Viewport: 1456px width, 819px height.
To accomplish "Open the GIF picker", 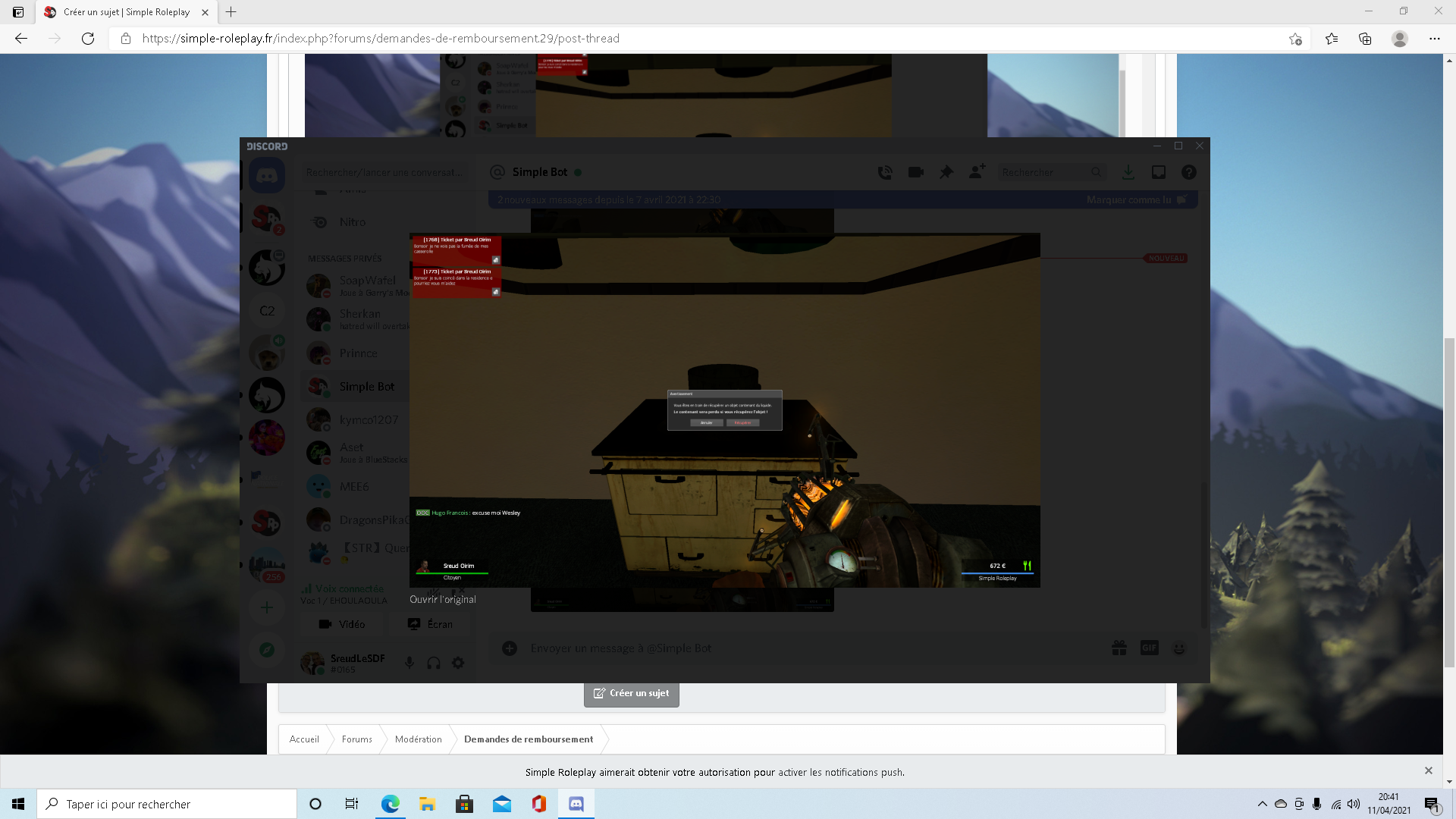I will coord(1150,648).
